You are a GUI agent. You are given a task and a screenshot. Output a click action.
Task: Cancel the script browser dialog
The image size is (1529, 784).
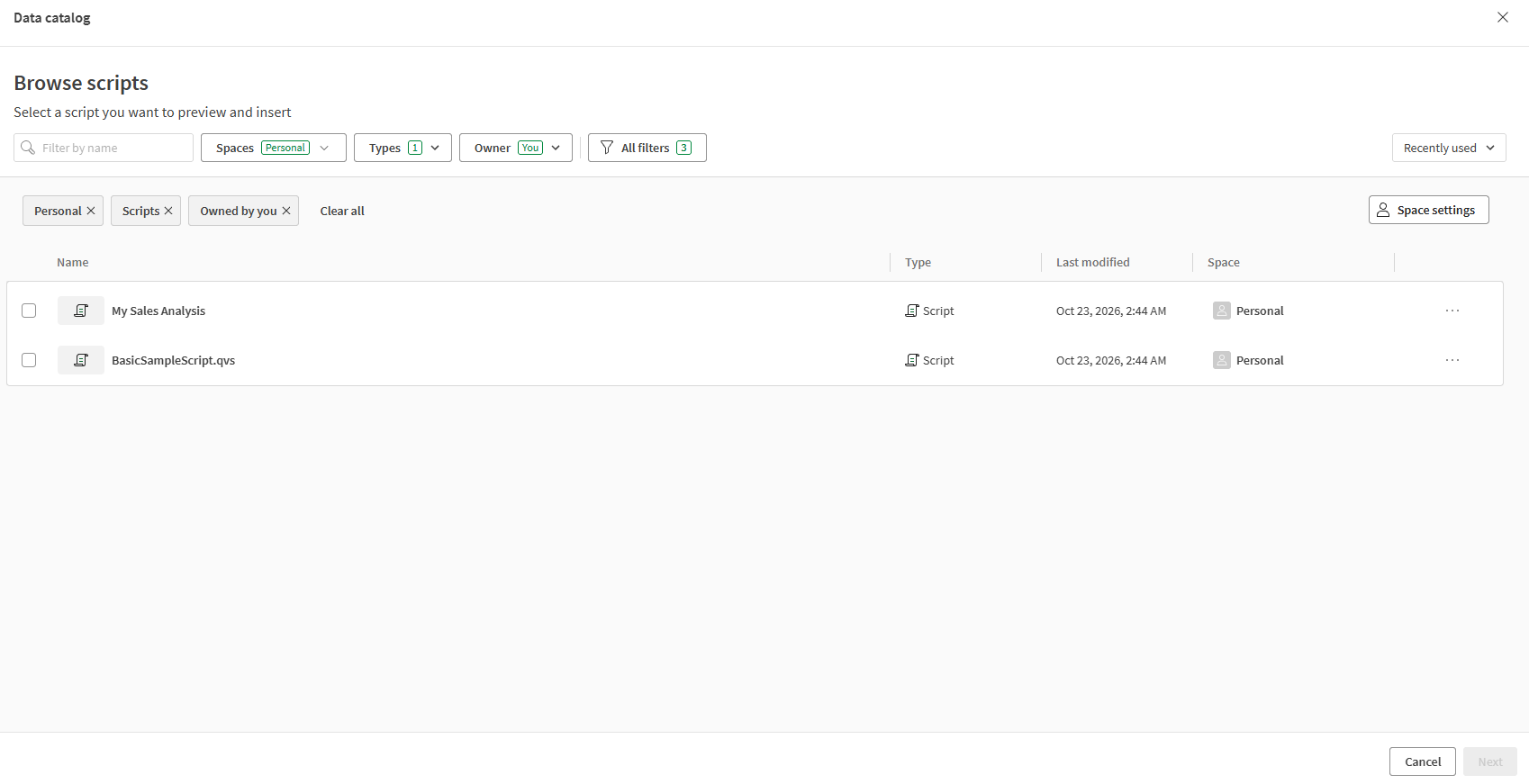point(1423,761)
